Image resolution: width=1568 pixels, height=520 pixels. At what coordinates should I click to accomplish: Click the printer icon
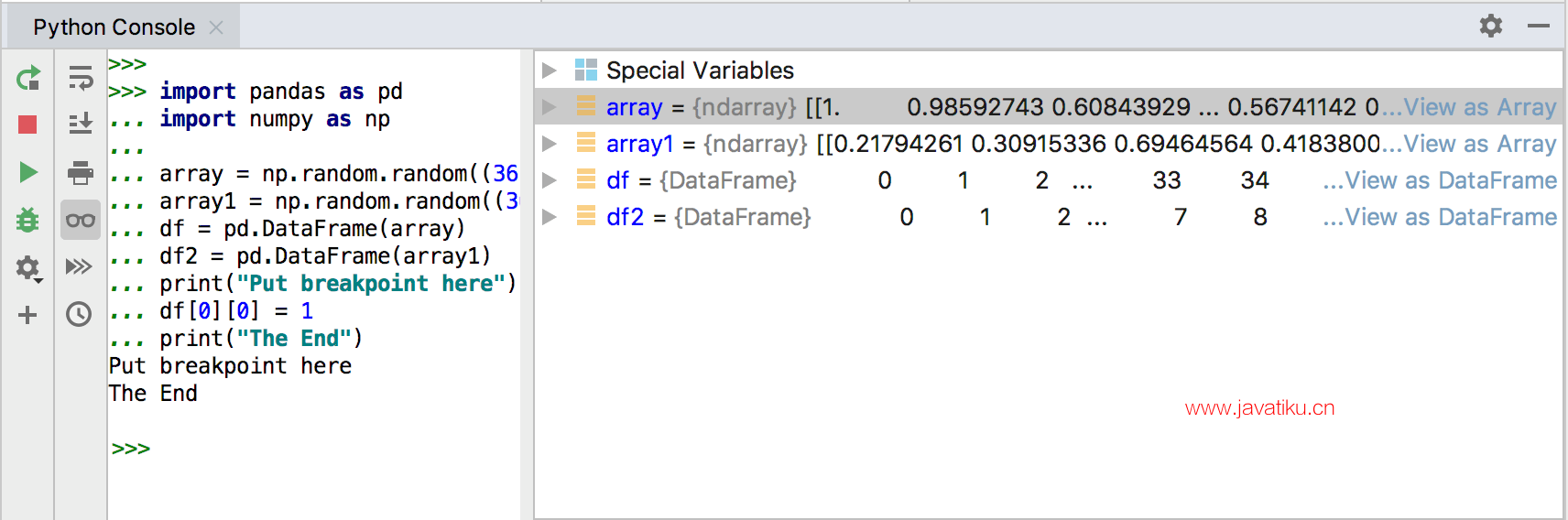click(x=81, y=172)
